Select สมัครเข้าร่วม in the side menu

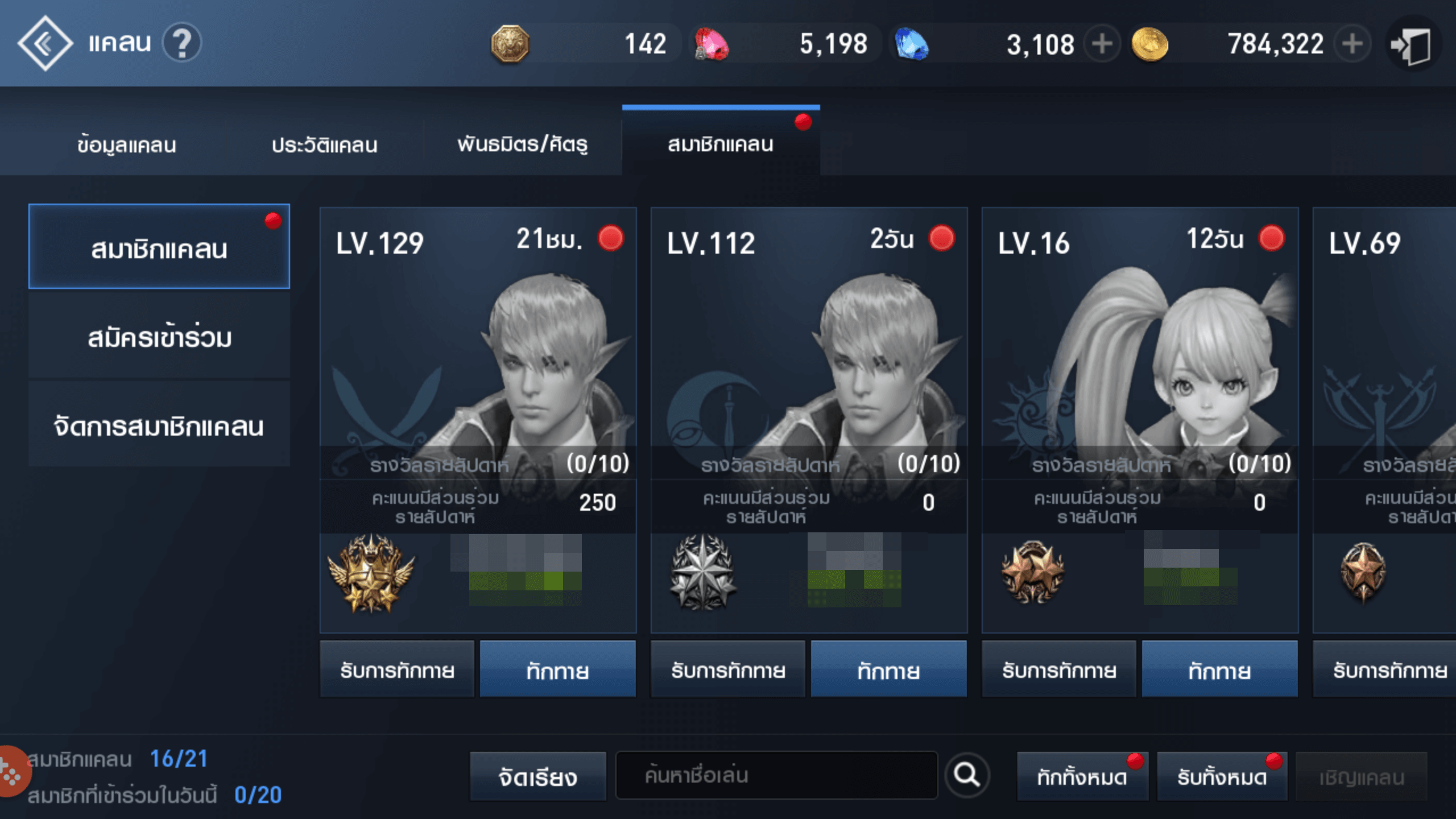(159, 337)
